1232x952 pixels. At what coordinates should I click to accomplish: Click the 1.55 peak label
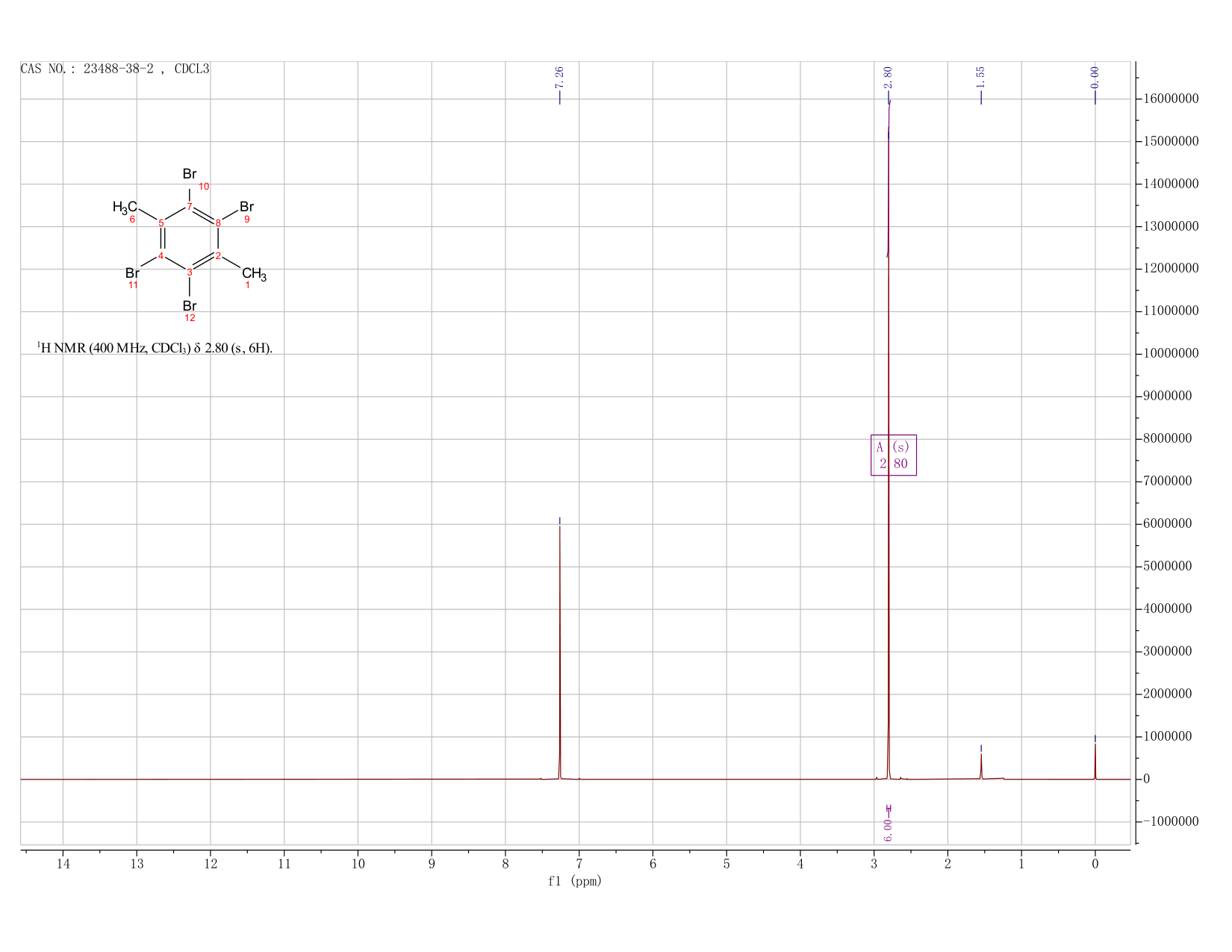tap(980, 76)
